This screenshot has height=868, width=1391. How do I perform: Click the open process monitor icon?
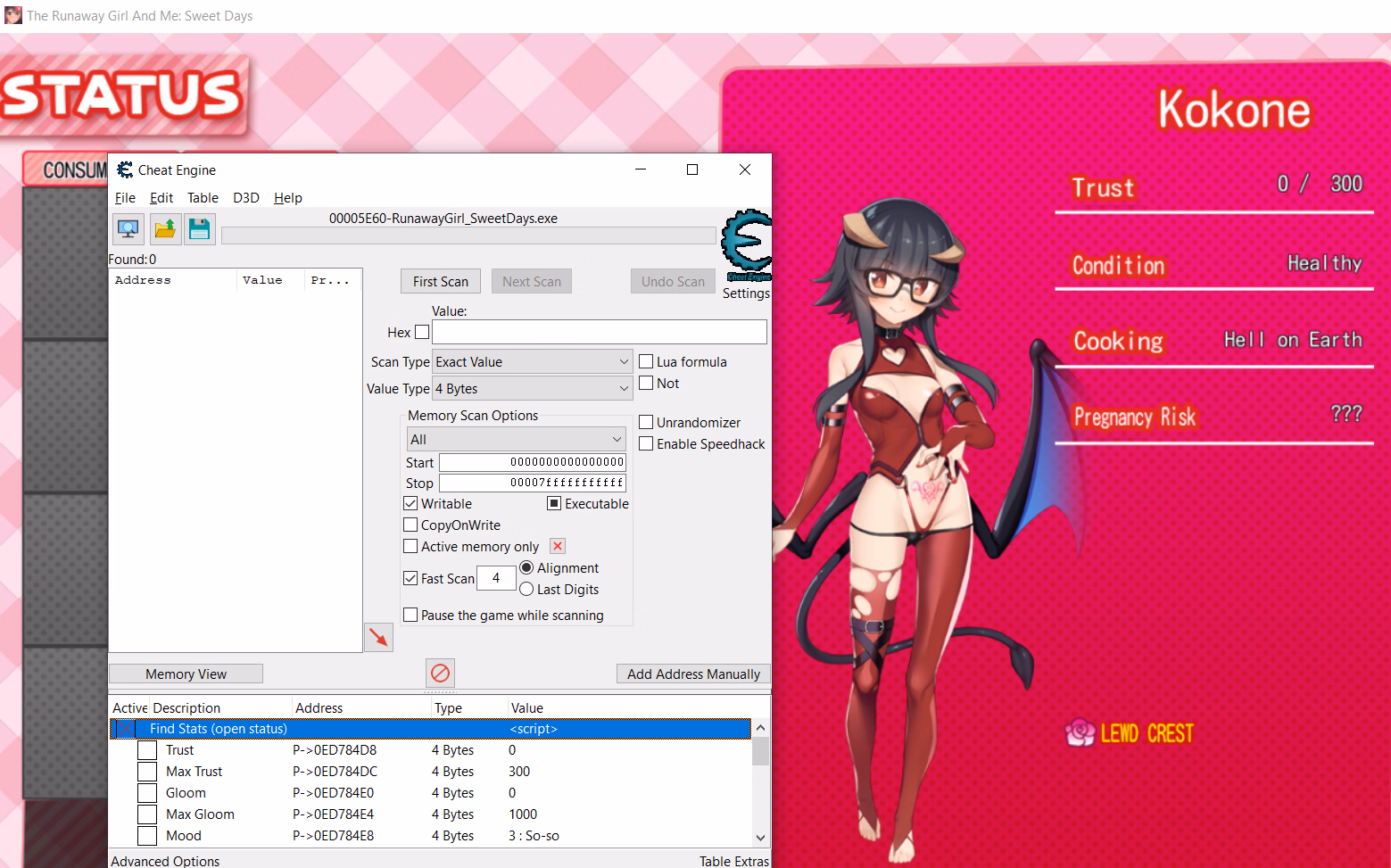(x=128, y=229)
